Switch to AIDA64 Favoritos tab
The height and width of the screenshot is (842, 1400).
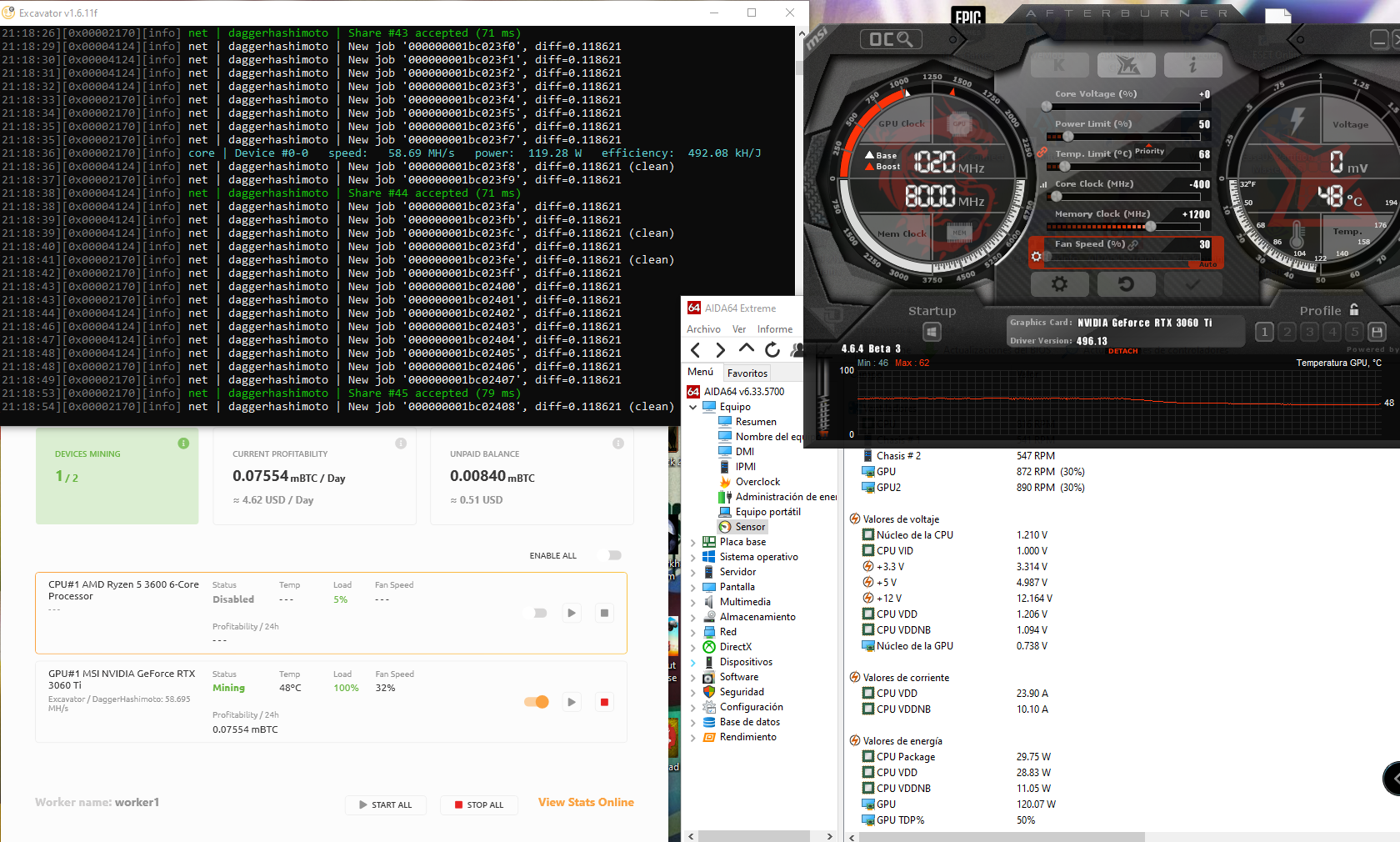click(x=747, y=373)
